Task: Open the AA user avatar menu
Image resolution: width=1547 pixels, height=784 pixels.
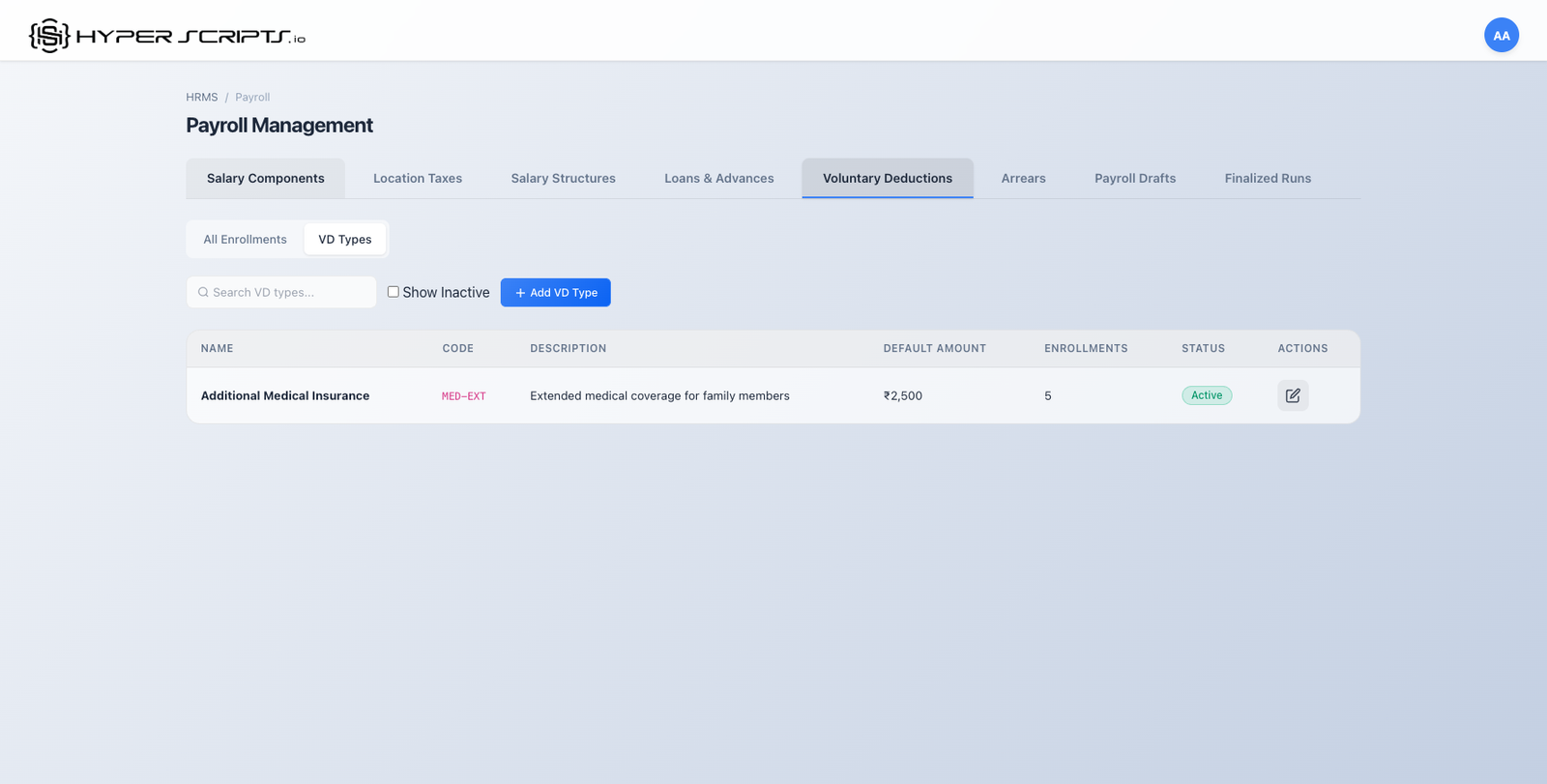Action: (1501, 35)
